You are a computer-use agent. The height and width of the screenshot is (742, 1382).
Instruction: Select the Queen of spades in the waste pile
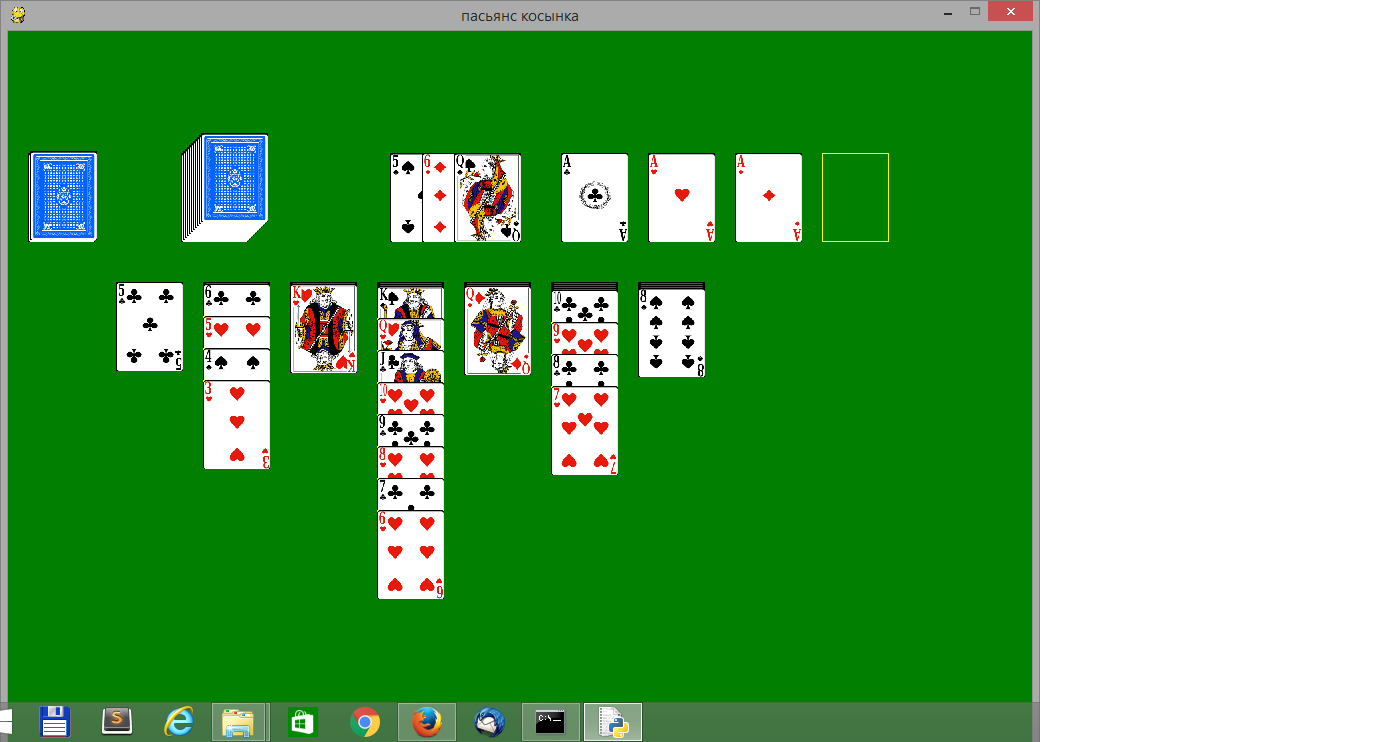tap(488, 198)
